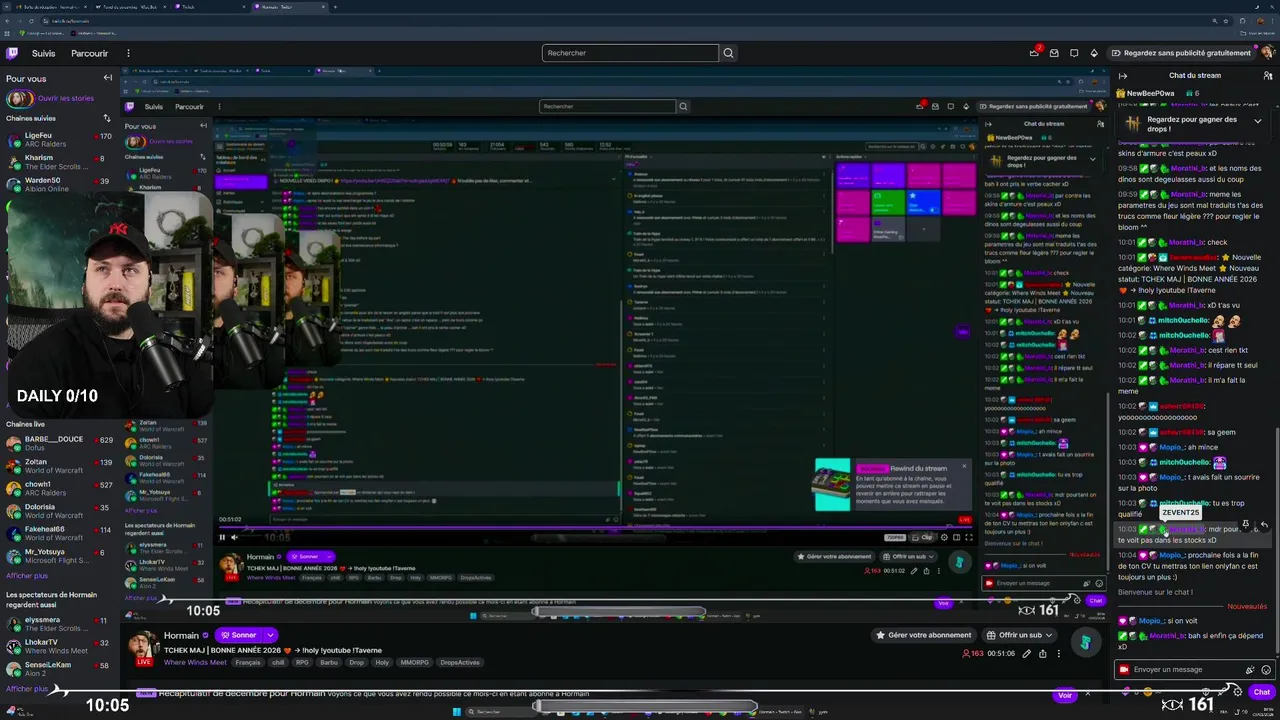This screenshot has height=720, width=1280.
Task: Dismiss the December recap banner with its X
Action: 1088,694
